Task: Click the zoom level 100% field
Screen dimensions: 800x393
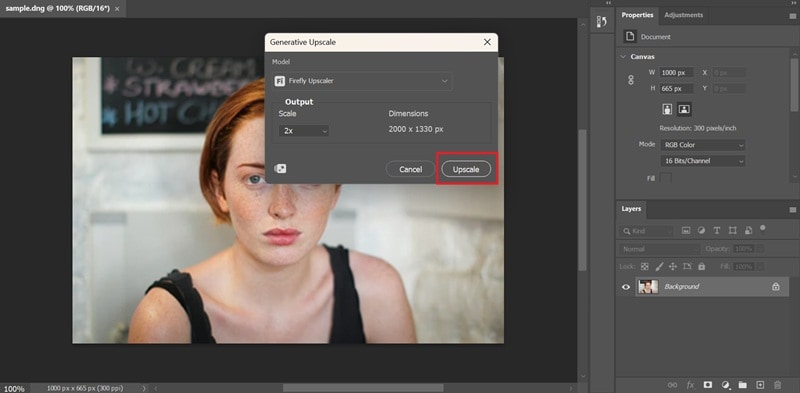Action: [14, 388]
